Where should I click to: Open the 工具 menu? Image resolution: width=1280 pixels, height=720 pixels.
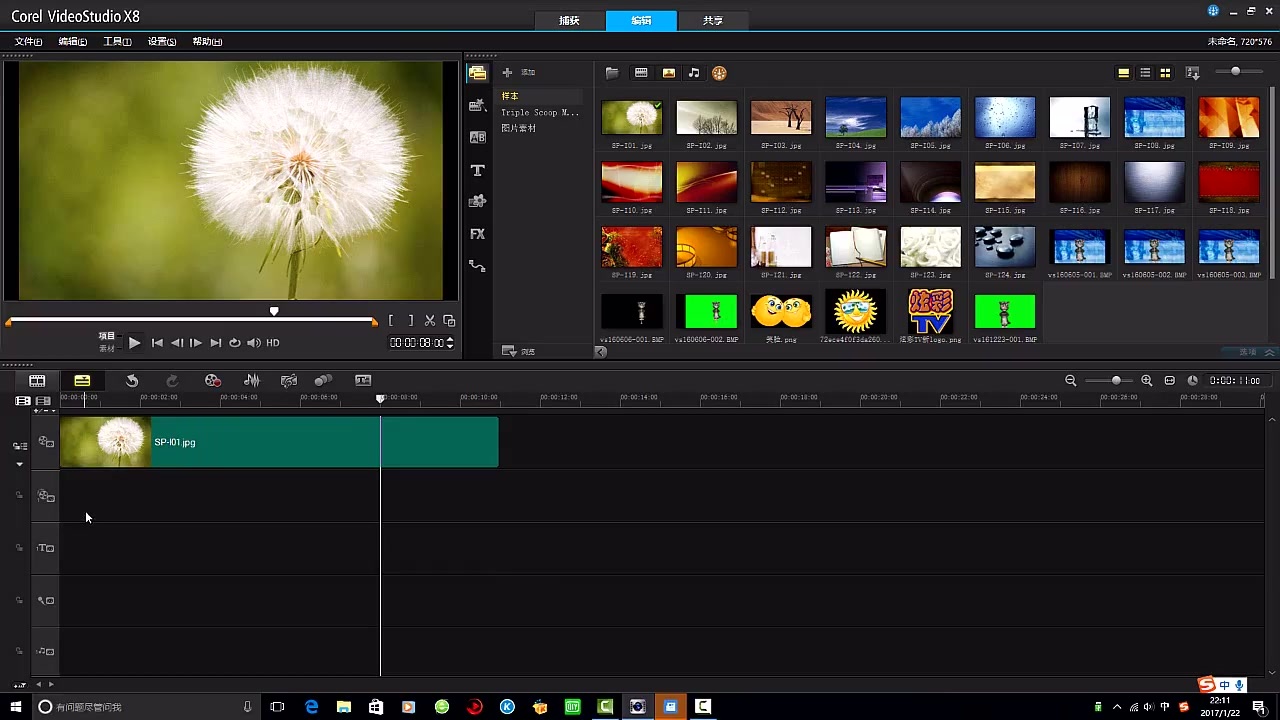click(x=117, y=41)
